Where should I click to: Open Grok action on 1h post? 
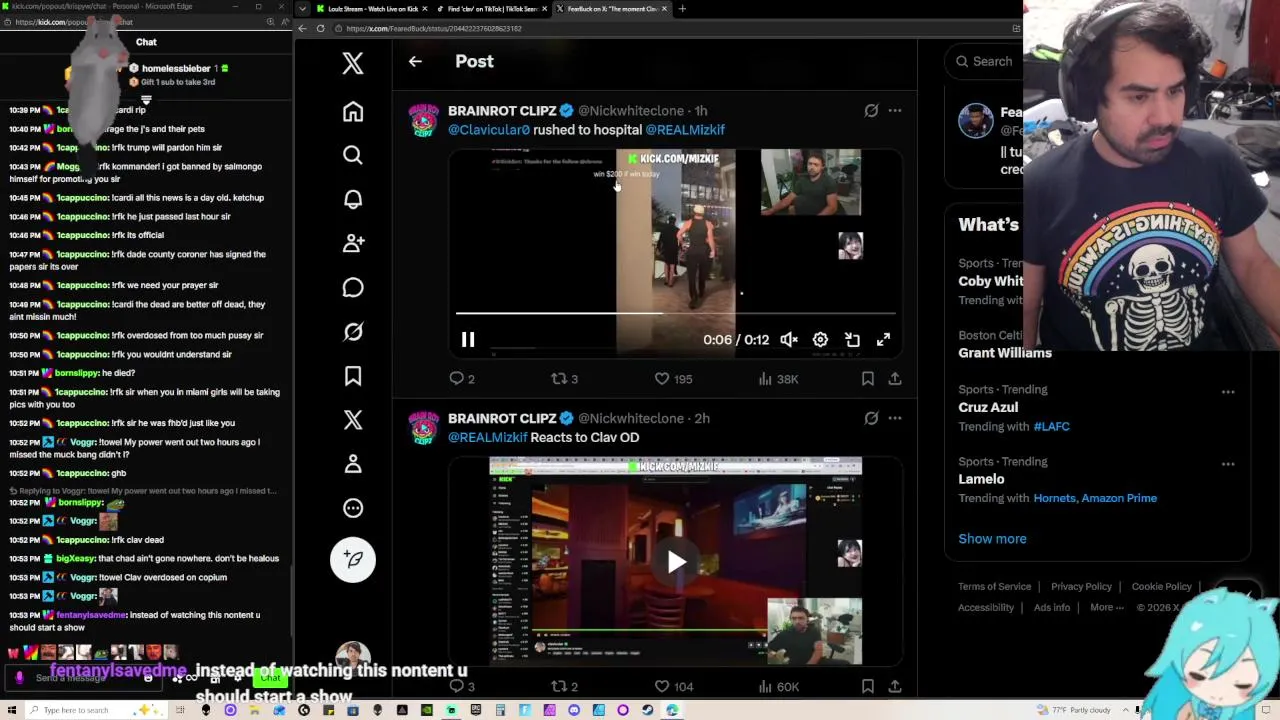point(871,111)
